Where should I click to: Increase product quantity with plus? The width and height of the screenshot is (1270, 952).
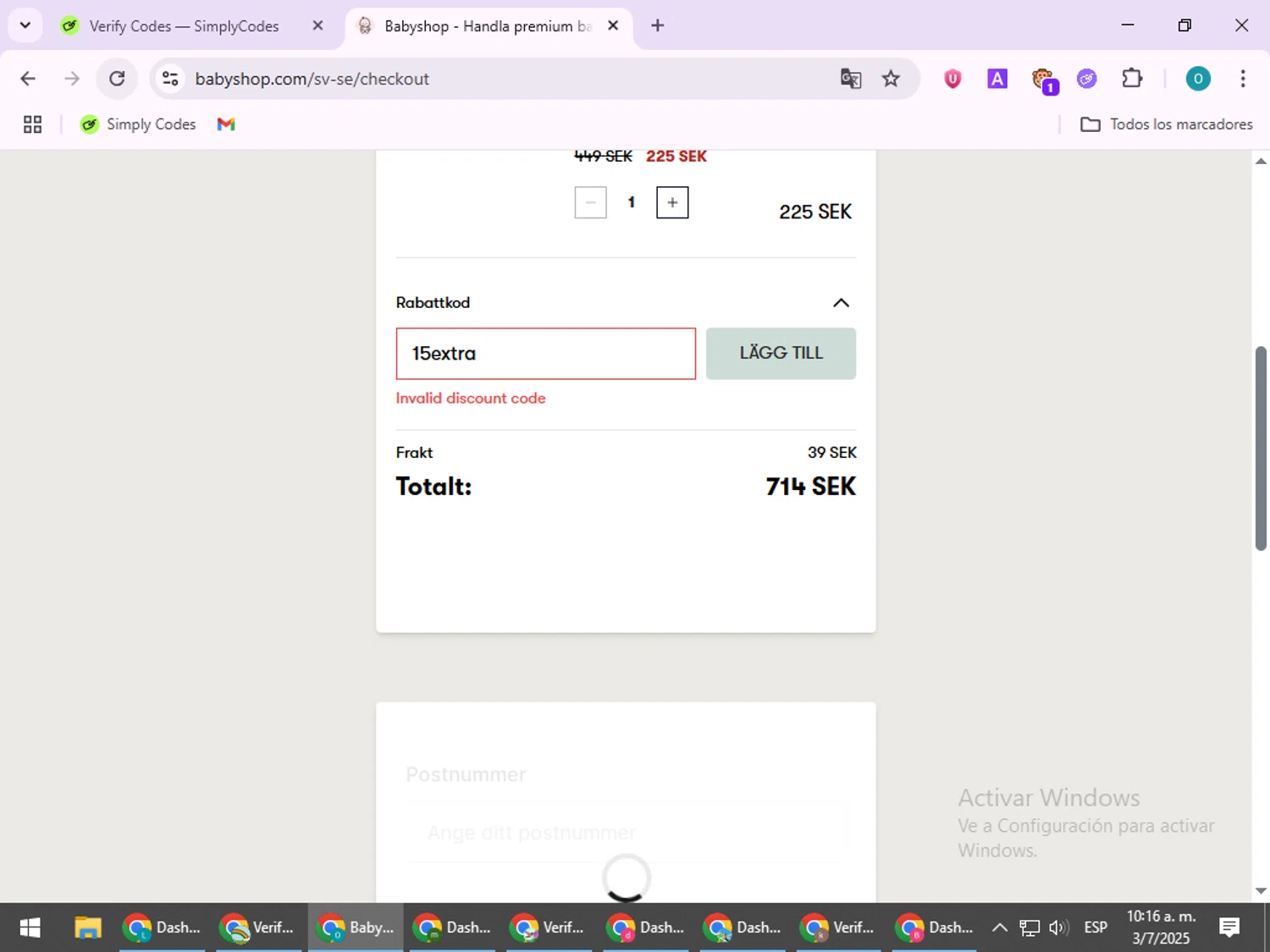tap(672, 202)
